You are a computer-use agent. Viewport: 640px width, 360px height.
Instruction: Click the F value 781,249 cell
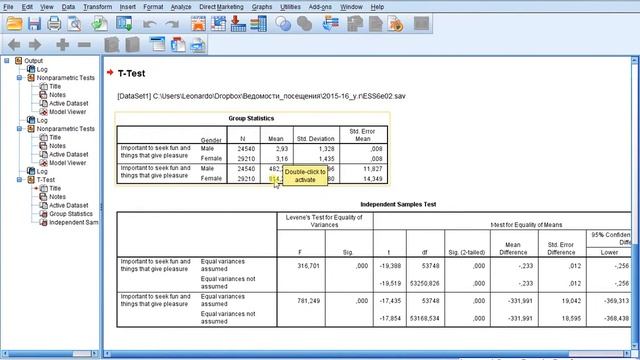pos(301,301)
